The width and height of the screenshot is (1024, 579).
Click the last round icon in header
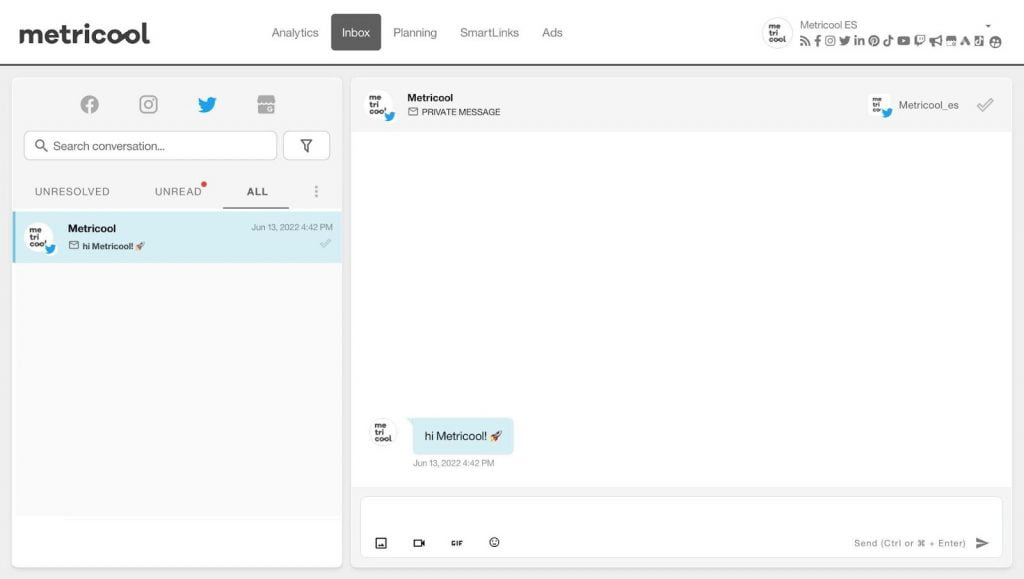coord(995,42)
